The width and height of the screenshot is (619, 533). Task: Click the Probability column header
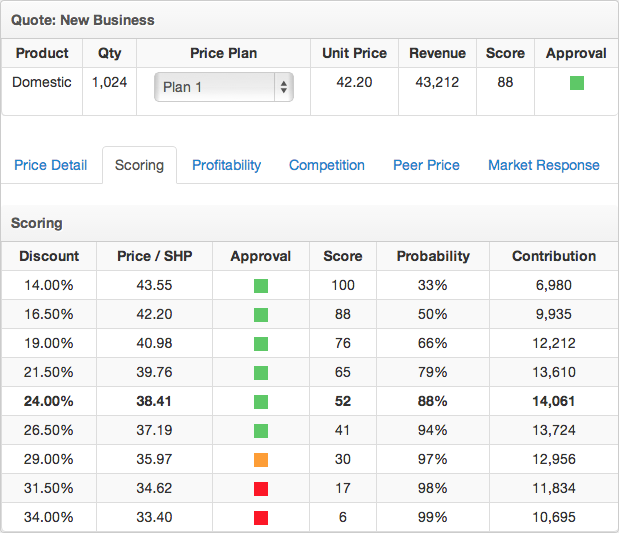click(433, 256)
